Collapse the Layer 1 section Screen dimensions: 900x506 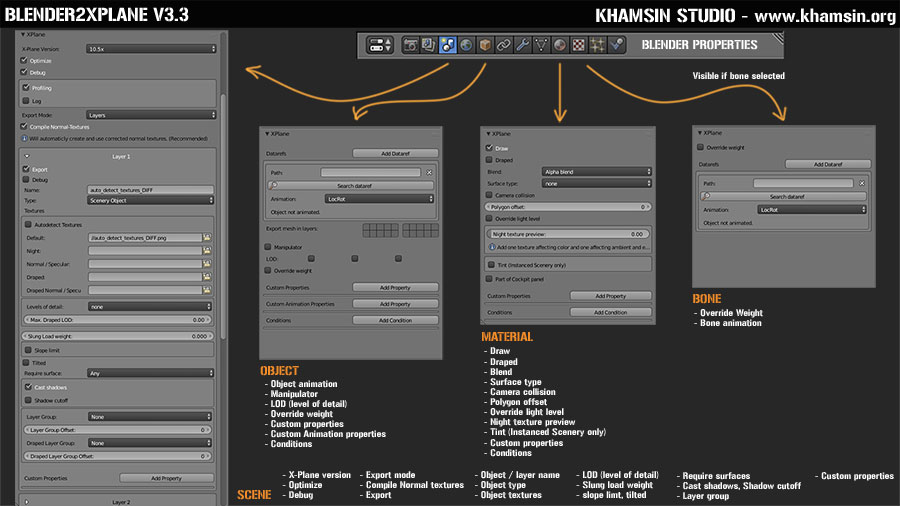click(x=27, y=157)
